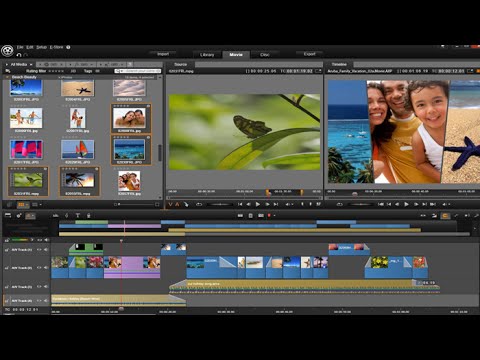
Task: Click the Export button
Action: click(x=310, y=54)
